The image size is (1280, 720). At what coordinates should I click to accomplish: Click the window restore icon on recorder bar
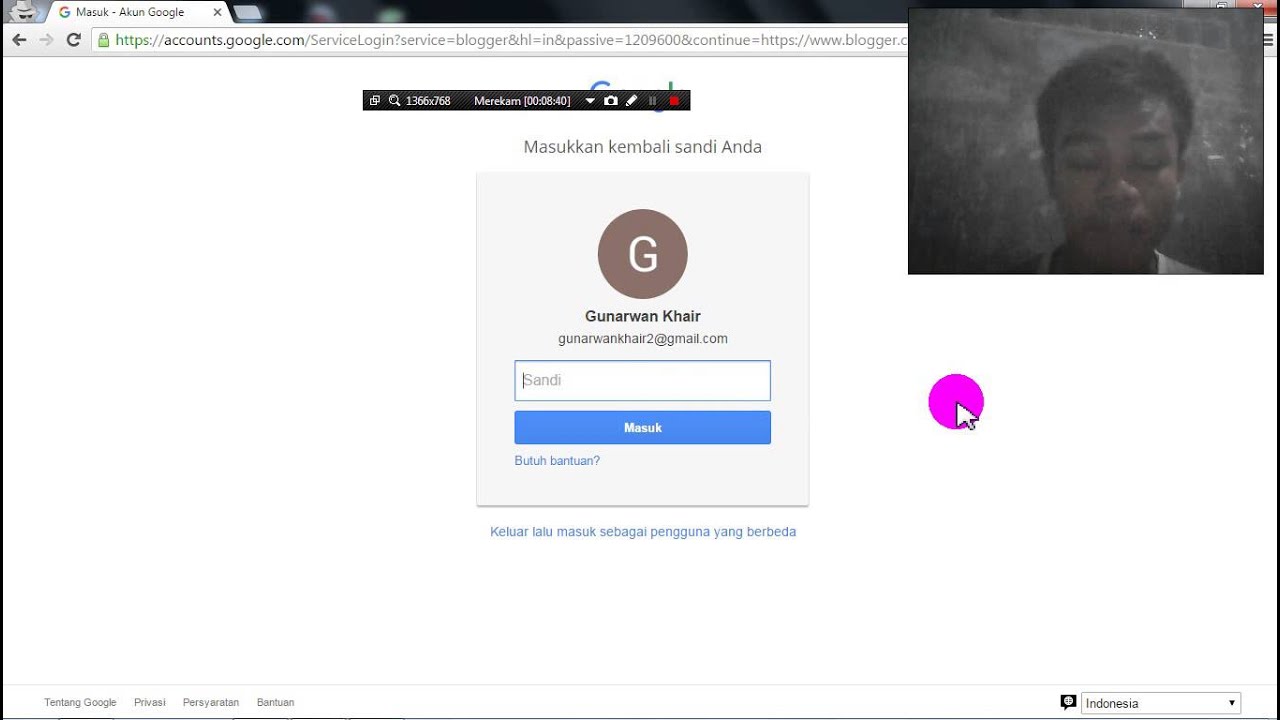pos(375,101)
